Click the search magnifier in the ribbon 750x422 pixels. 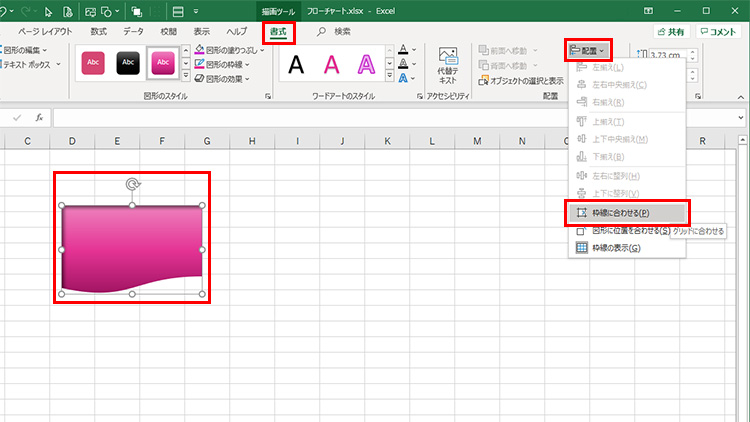[321, 32]
